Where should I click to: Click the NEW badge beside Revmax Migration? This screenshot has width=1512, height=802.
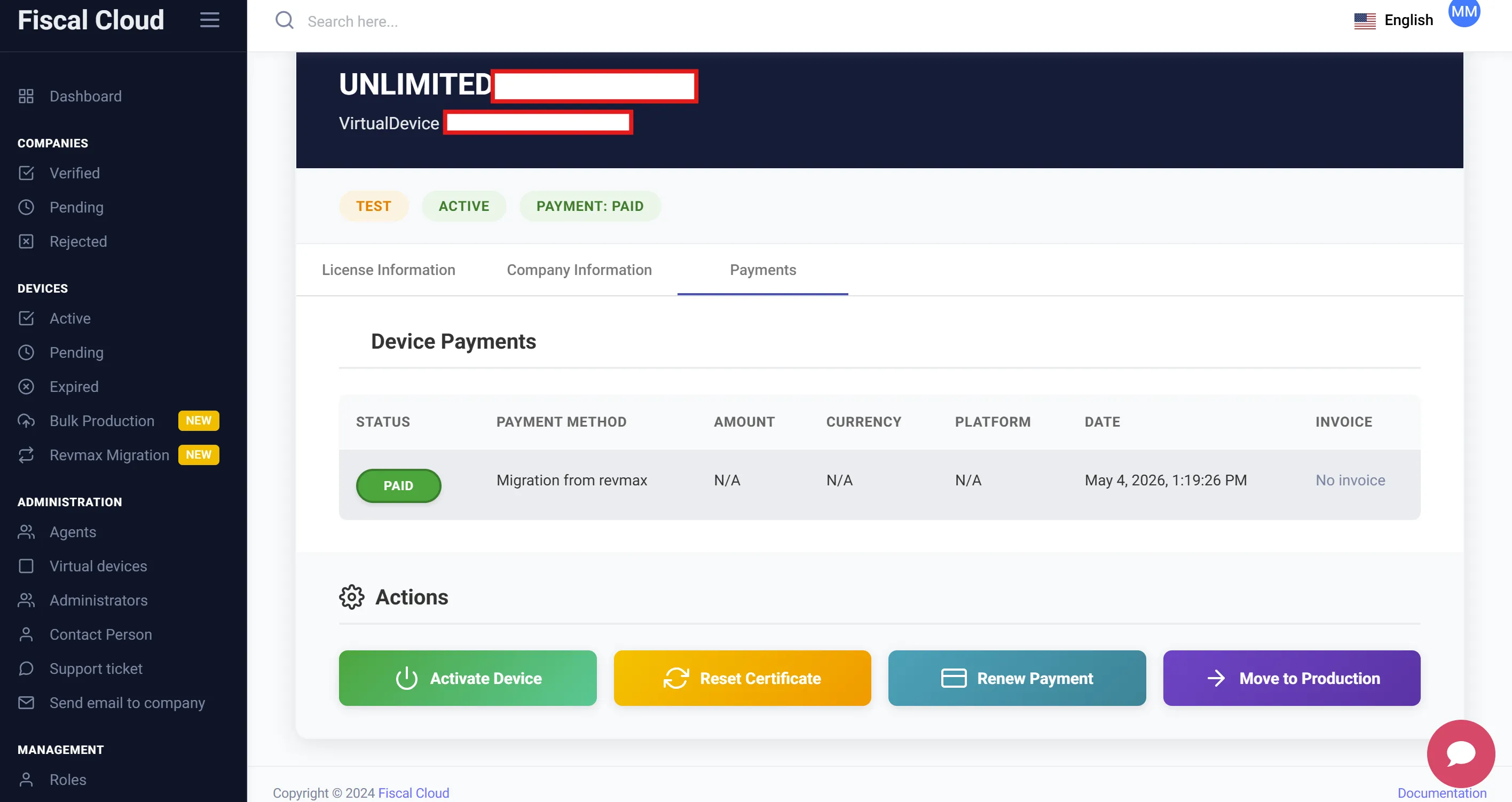(199, 454)
